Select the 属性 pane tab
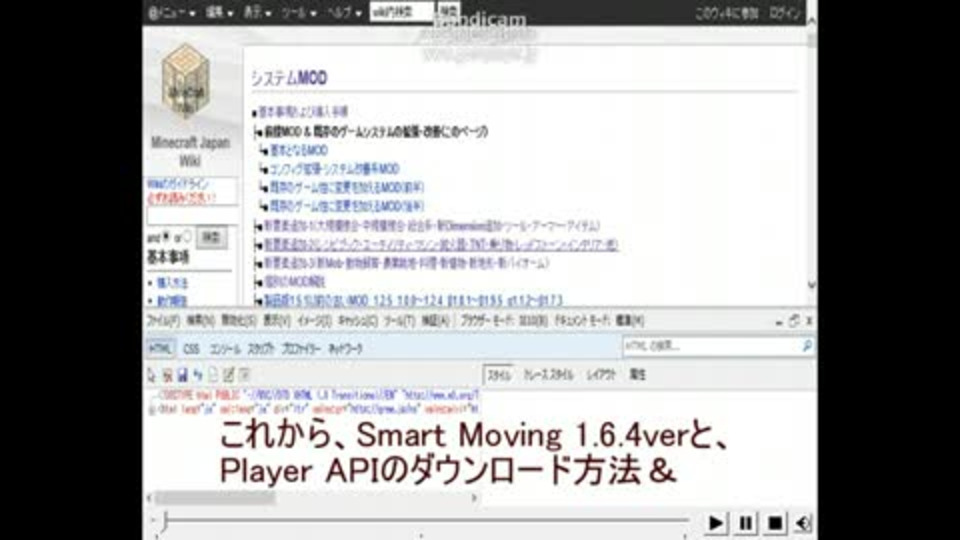Image resolution: width=960 pixels, height=540 pixels. tap(637, 375)
